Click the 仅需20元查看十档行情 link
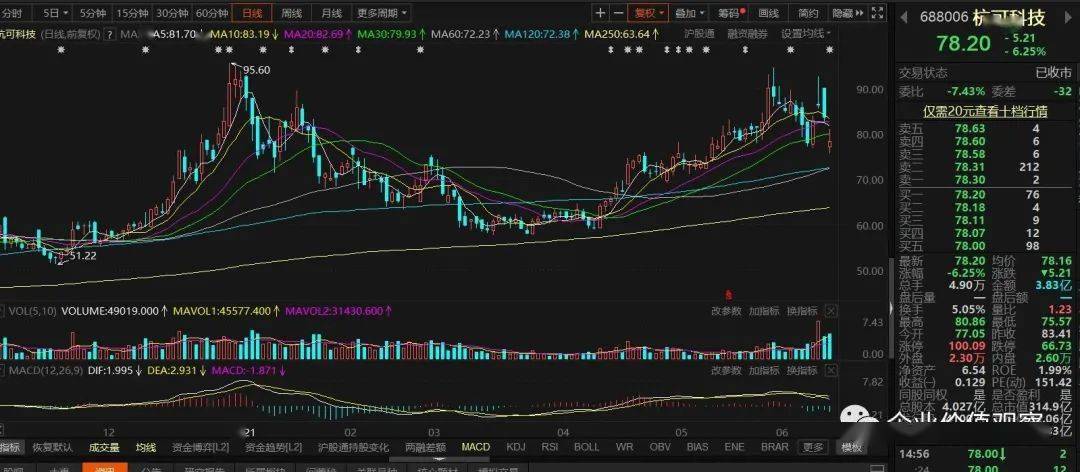This screenshot has width=1080, height=472. (985, 111)
